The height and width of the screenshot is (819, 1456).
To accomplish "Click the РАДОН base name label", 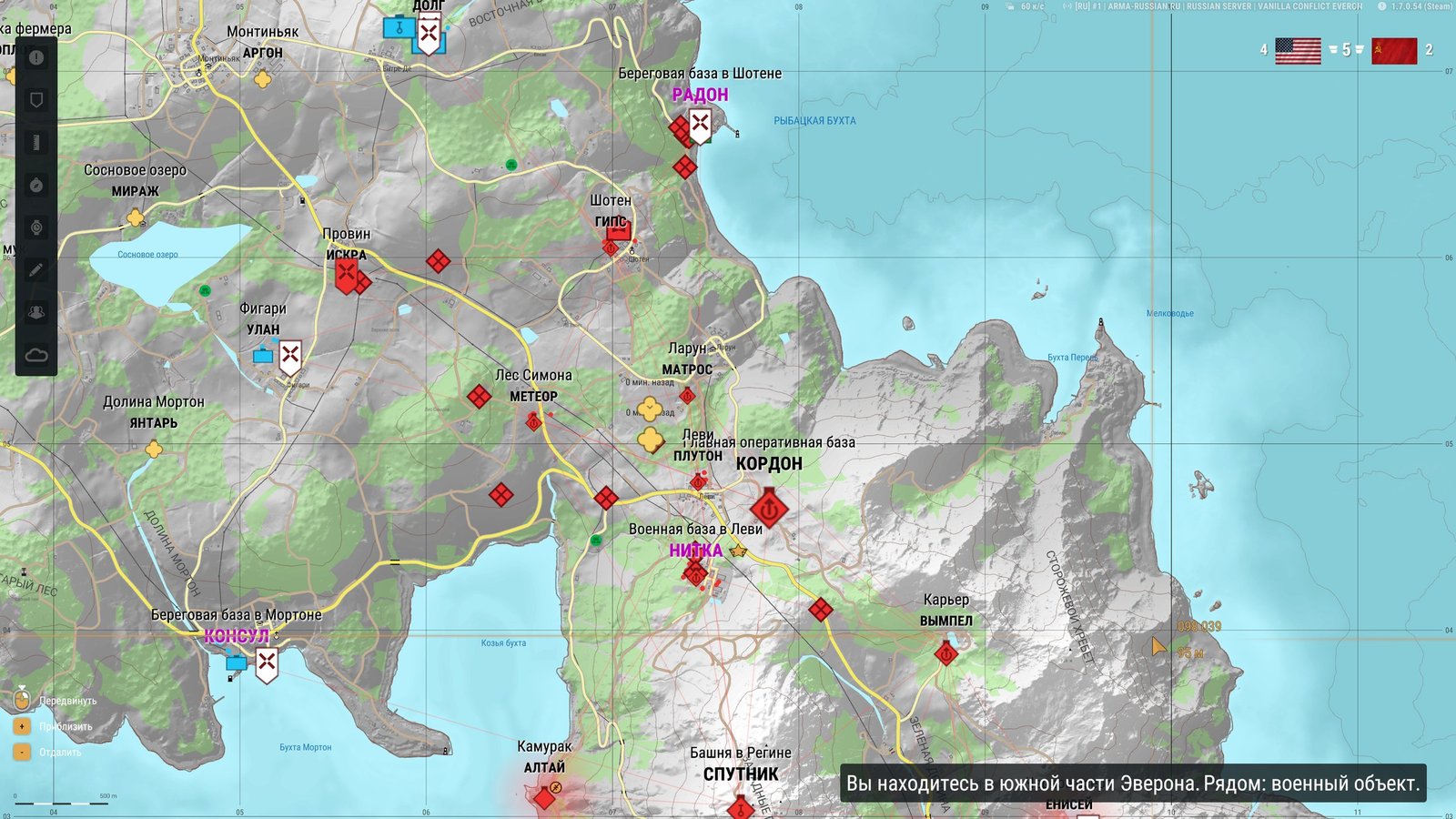I will pyautogui.click(x=700, y=95).
